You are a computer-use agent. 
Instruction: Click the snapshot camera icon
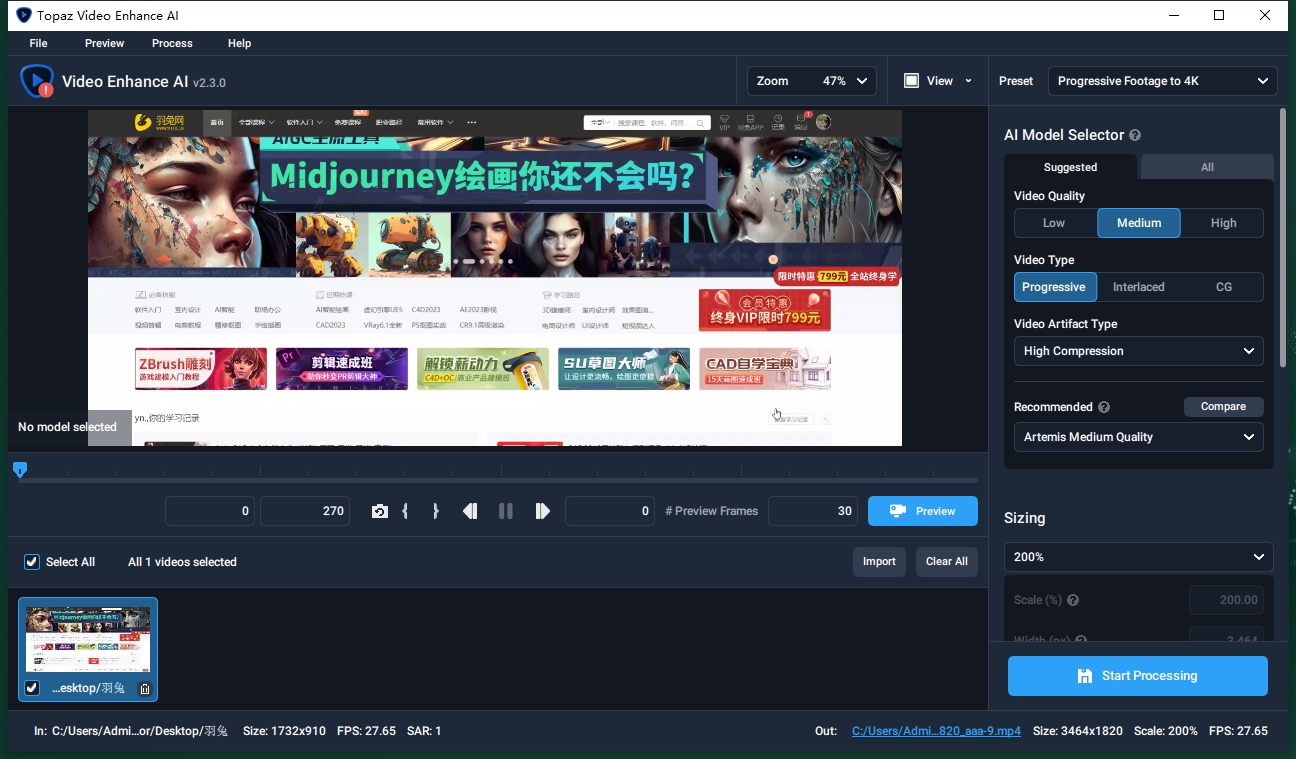379,511
